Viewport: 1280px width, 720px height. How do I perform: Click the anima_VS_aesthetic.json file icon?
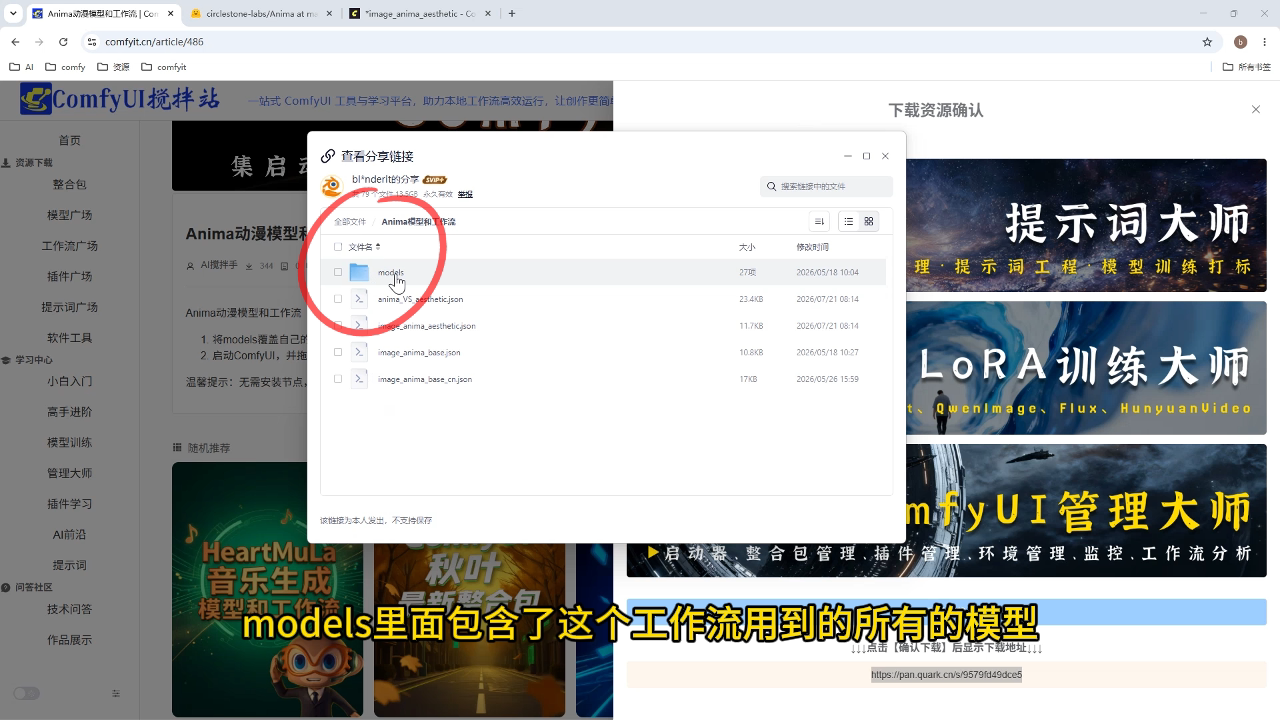[359, 299]
